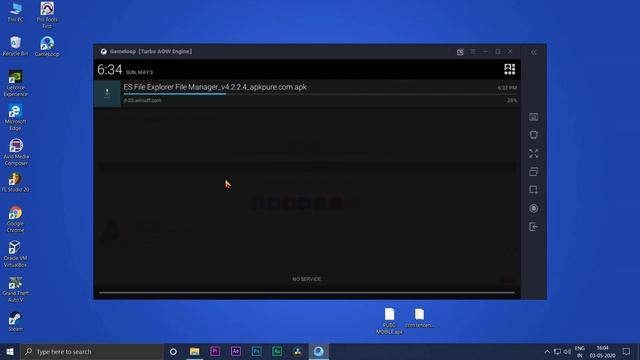Open GeForce Experience shortcut

[x=16, y=83]
